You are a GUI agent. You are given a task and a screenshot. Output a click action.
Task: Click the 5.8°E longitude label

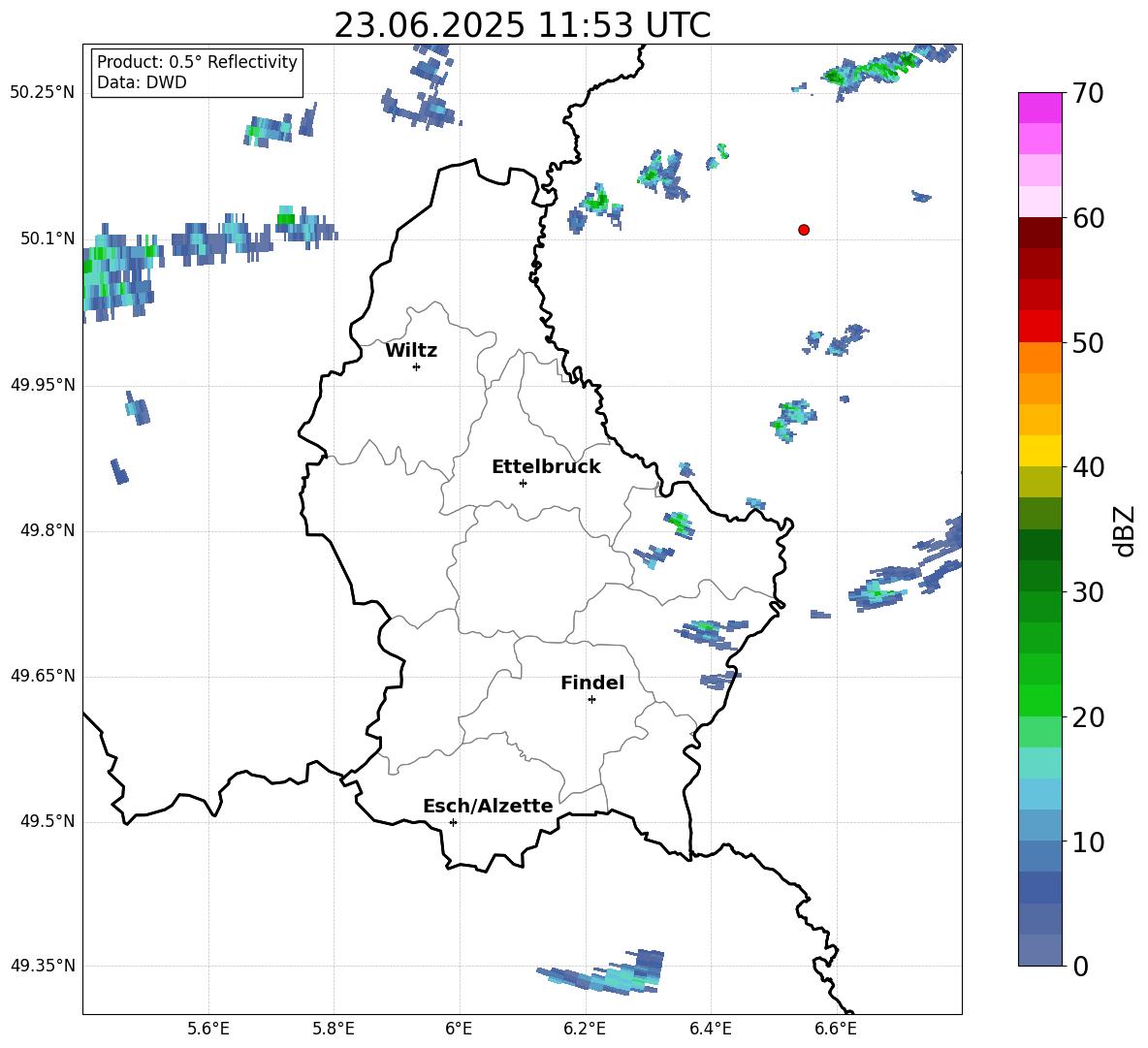(x=334, y=1030)
